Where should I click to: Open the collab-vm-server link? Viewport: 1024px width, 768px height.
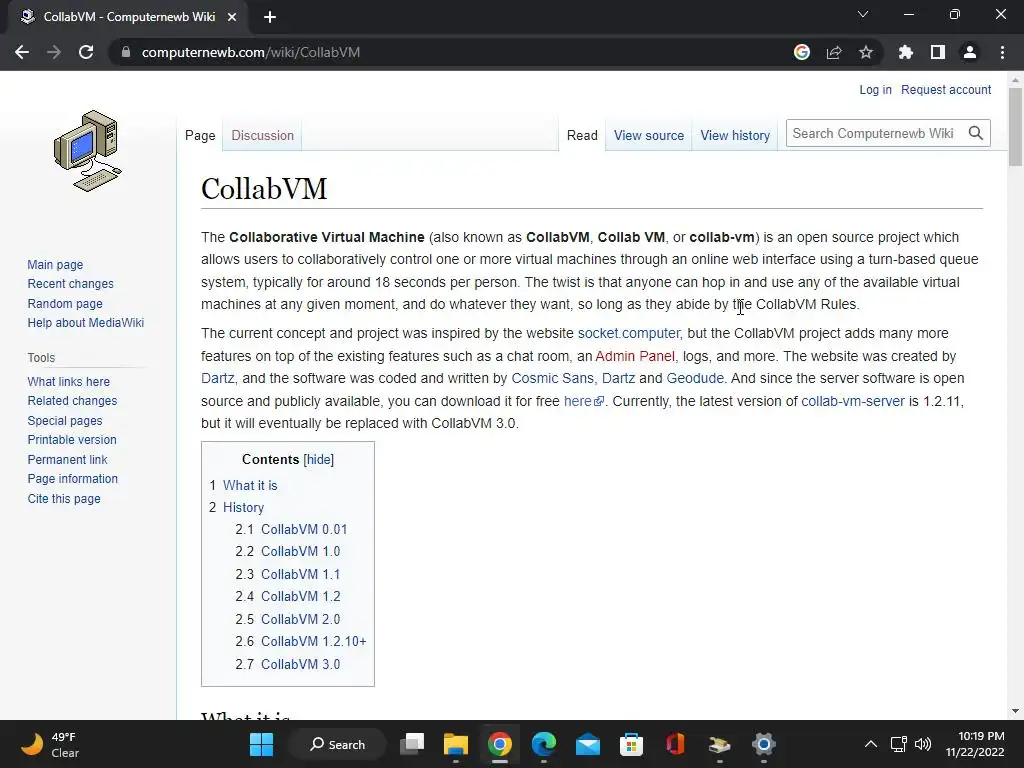pyautogui.click(x=853, y=401)
